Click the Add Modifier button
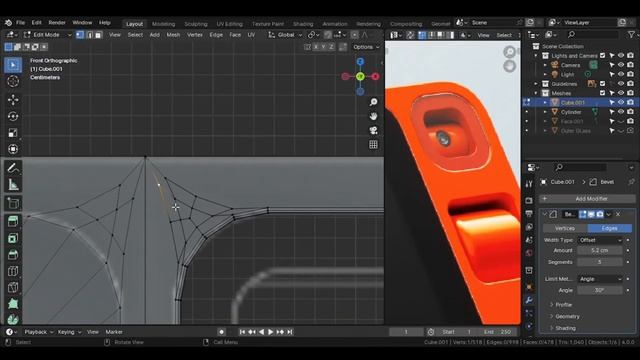Image resolution: width=640 pixels, height=360 pixels. (x=587, y=199)
